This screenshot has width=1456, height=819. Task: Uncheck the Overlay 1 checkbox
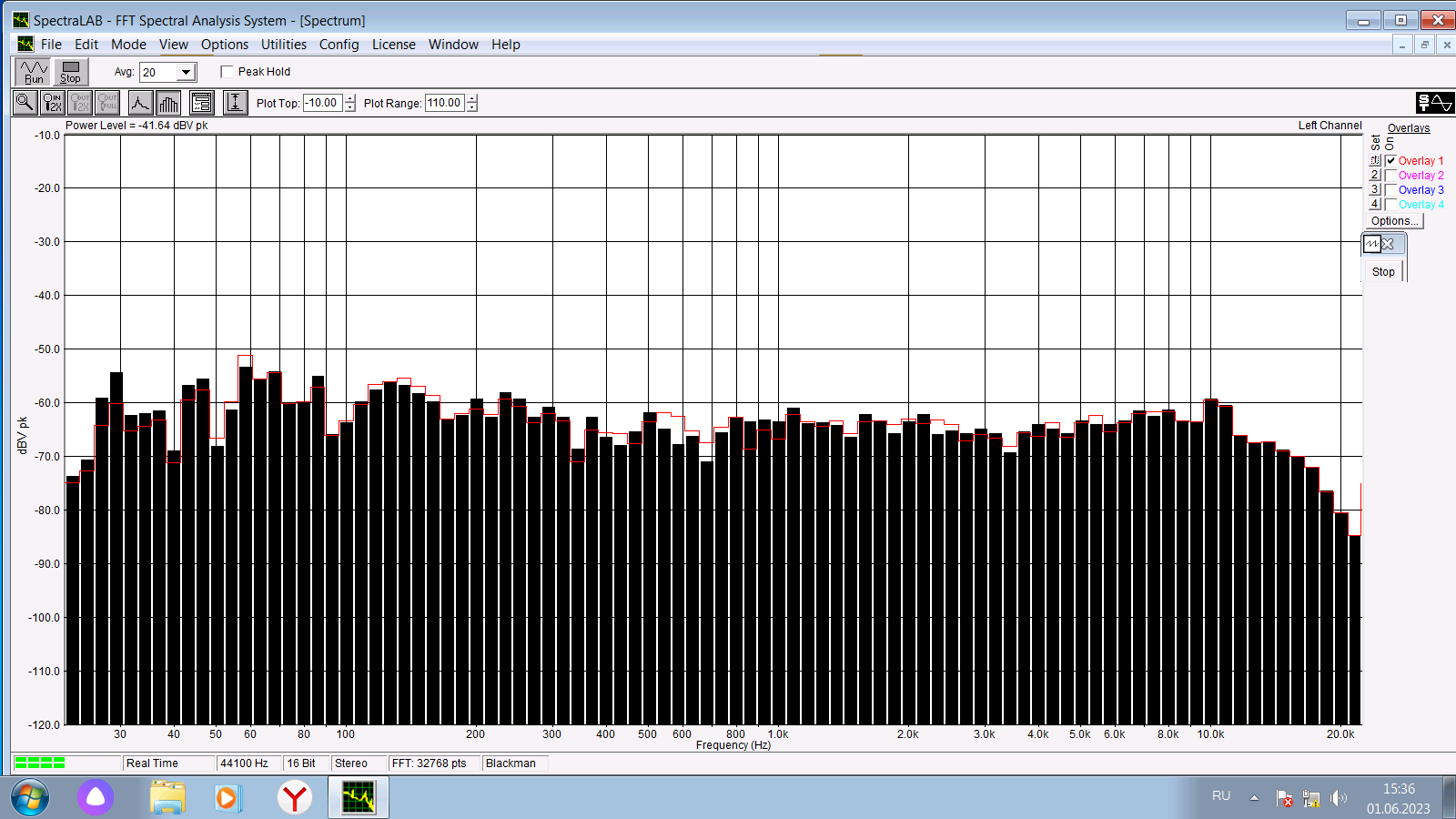pyautogui.click(x=1390, y=161)
